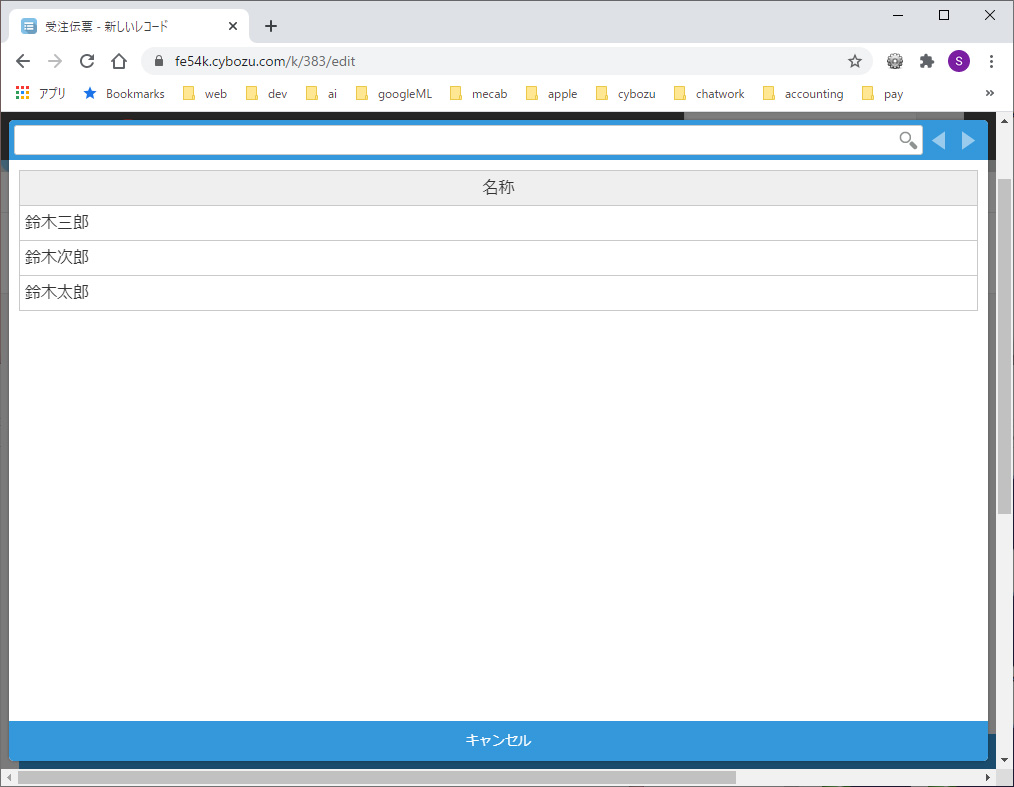The height and width of the screenshot is (787, 1014).
Task: Click the horizontal scrollbar at the bottom
Action: 376,777
